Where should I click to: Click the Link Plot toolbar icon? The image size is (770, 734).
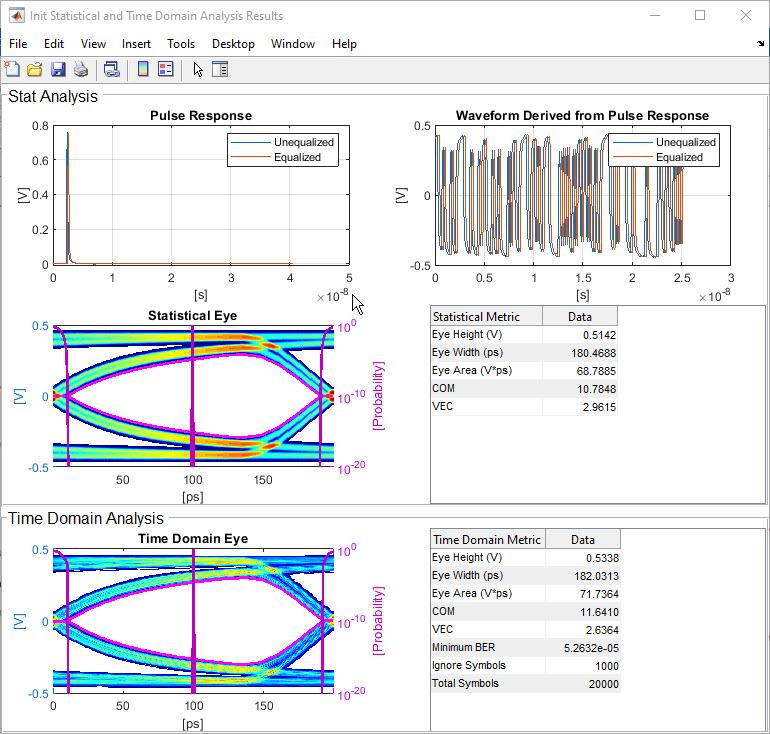[112, 69]
